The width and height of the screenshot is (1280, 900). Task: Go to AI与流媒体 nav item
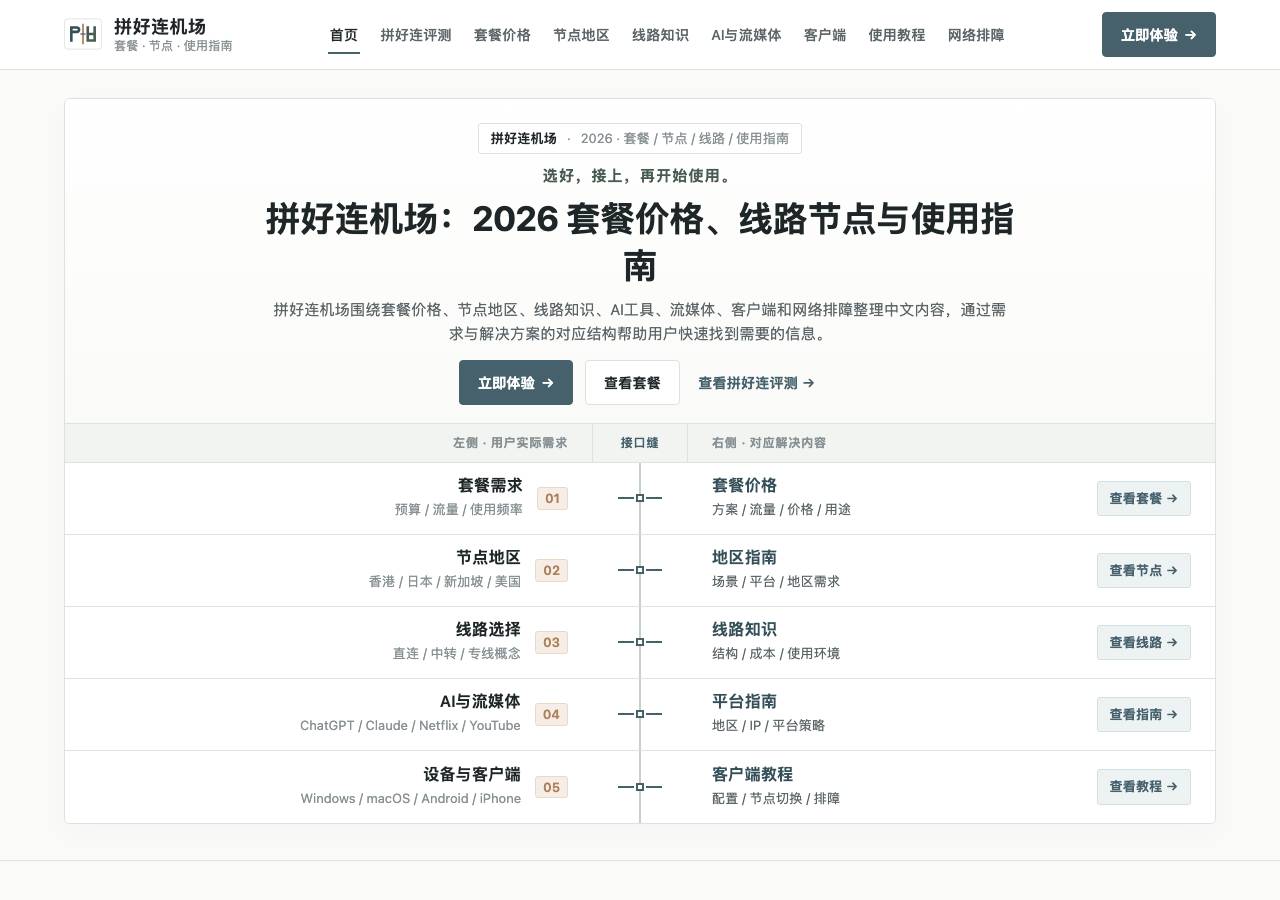point(746,35)
